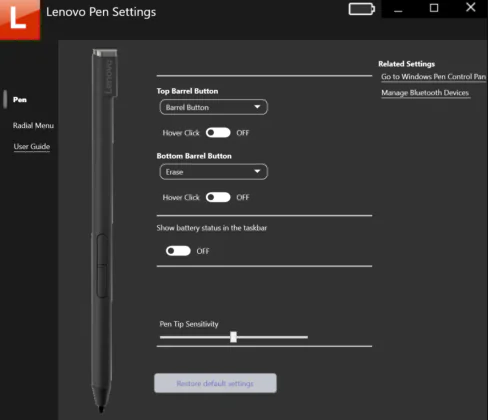
Task: Toggle Hover Click under Top Barrel Button
Action: [x=218, y=133]
